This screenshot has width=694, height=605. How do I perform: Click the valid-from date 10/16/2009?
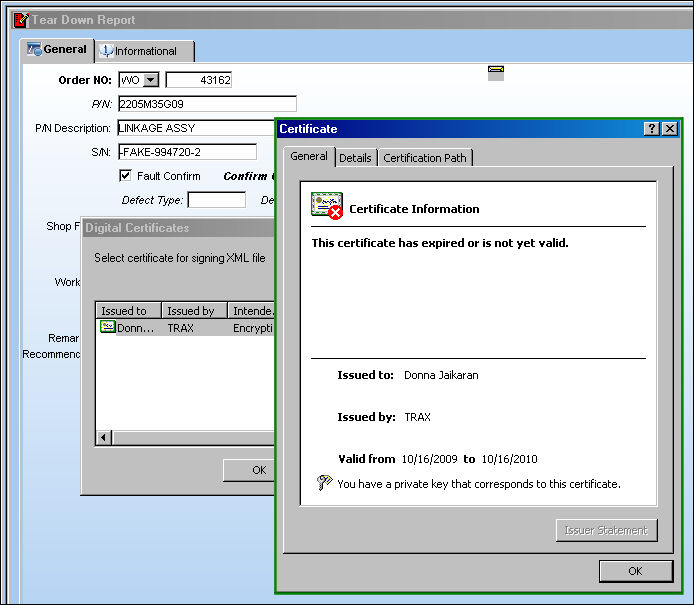[x=429, y=459]
